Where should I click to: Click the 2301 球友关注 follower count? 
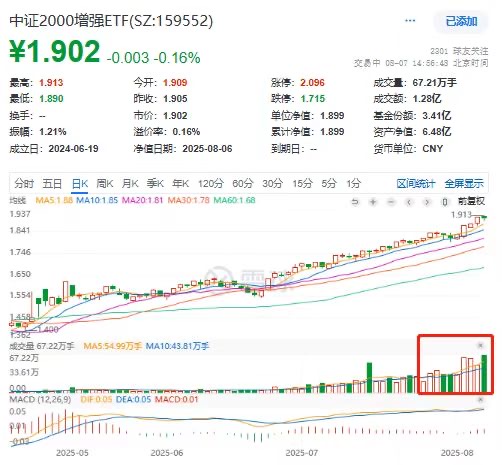[x=459, y=51]
